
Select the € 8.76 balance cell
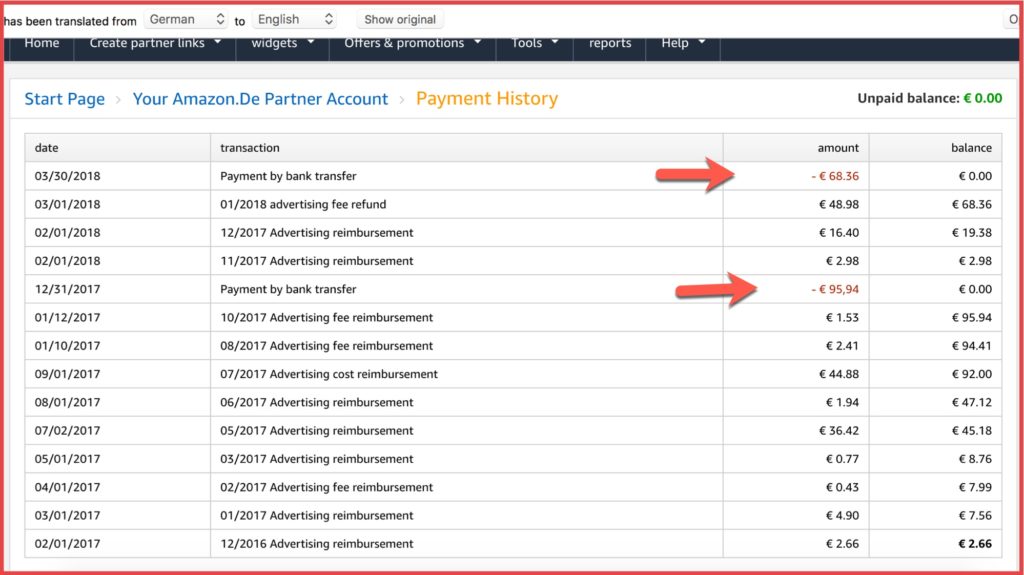tap(935, 459)
